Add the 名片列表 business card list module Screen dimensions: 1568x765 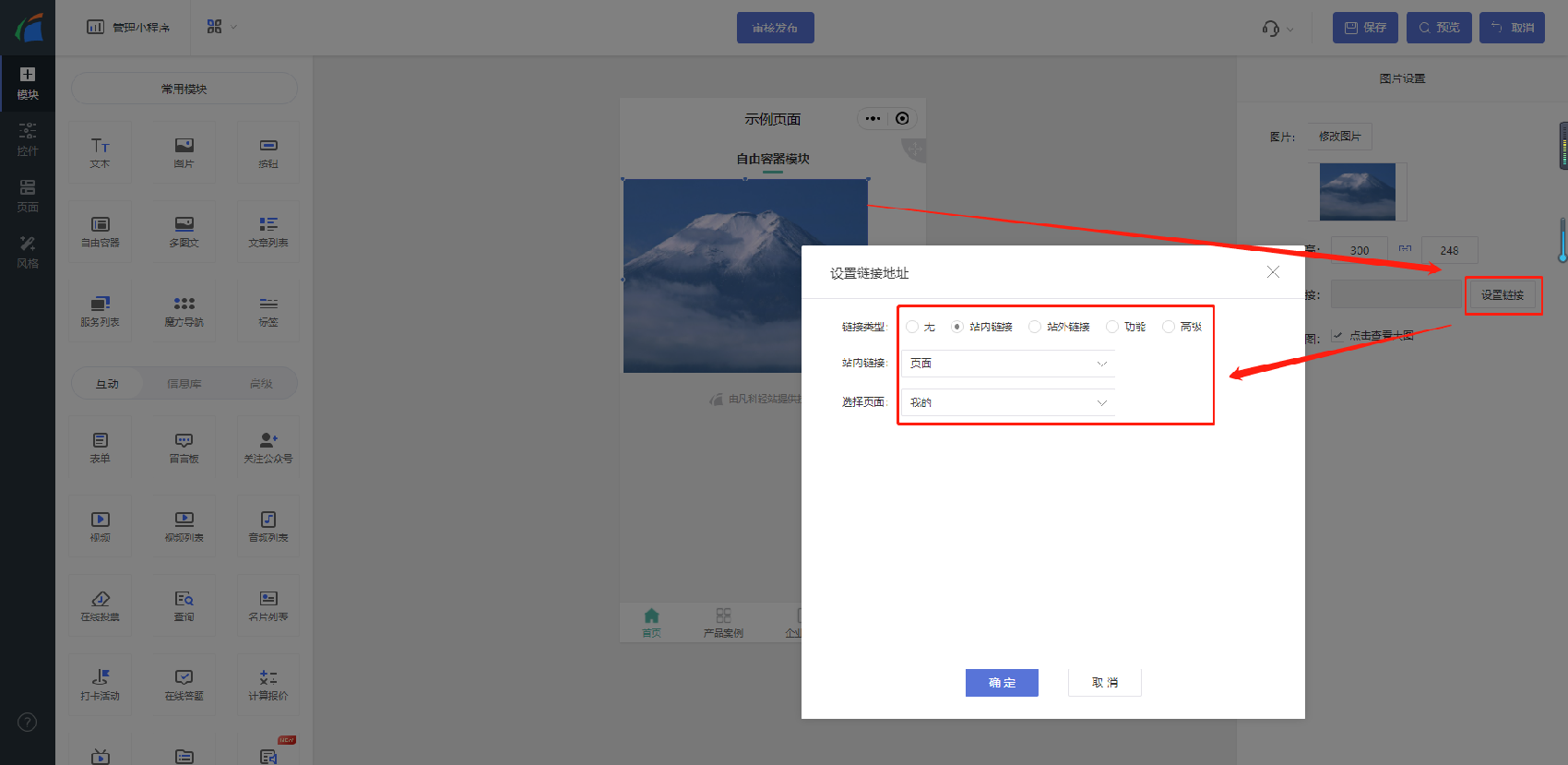click(268, 605)
